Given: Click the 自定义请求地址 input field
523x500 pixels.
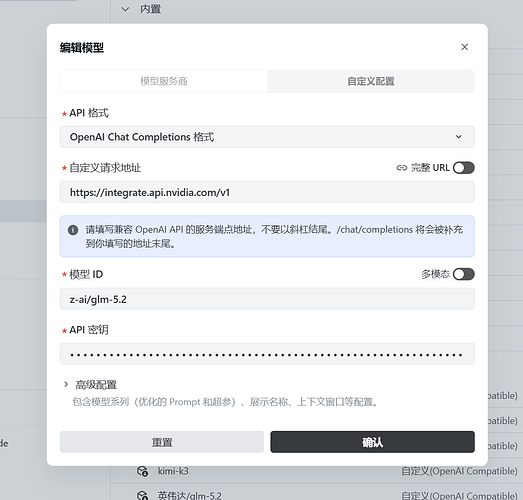Looking at the screenshot, I should [x=267, y=192].
